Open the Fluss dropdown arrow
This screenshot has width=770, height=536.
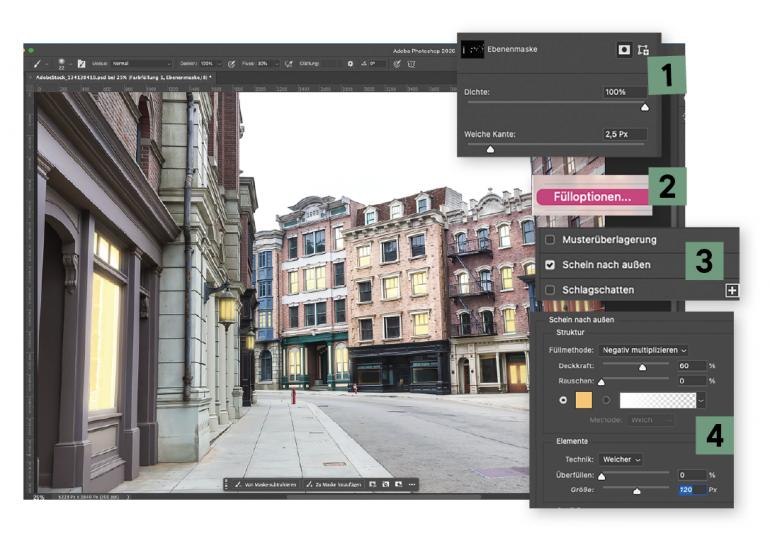pos(276,64)
